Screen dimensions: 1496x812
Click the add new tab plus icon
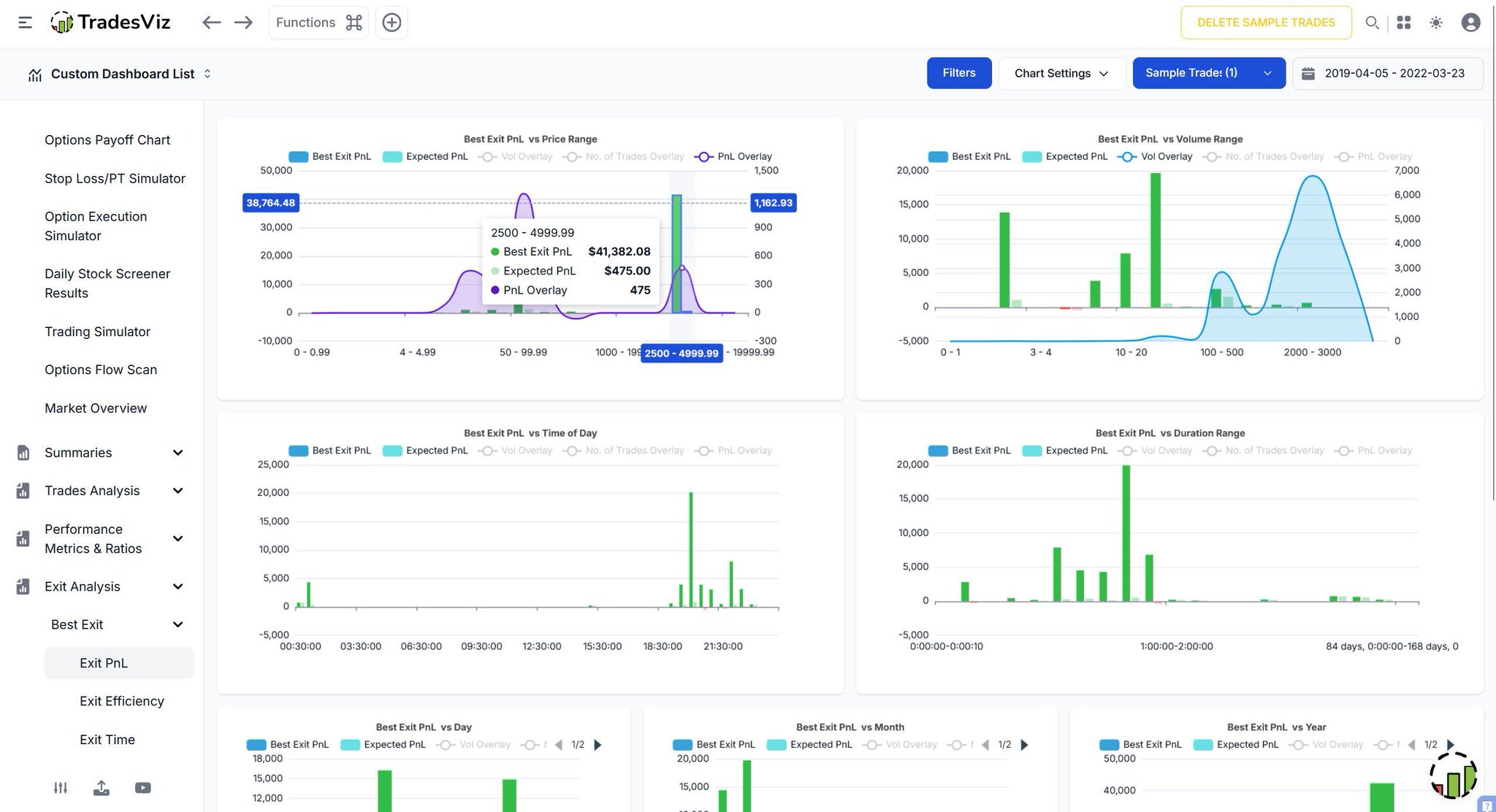pyautogui.click(x=392, y=23)
